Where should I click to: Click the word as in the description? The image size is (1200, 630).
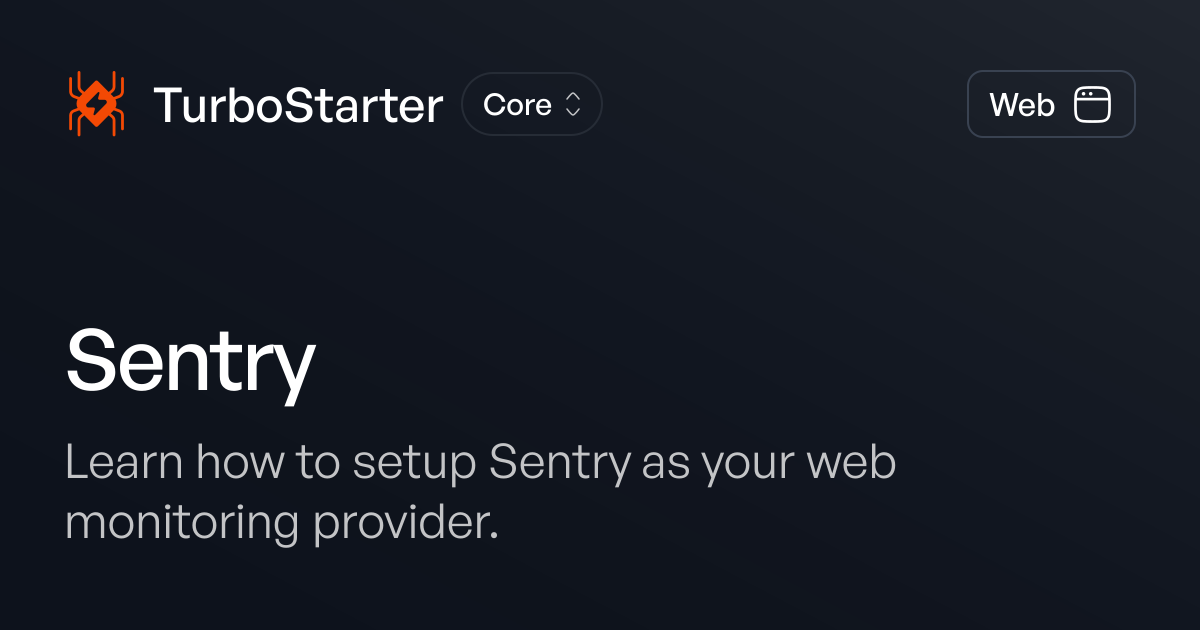point(665,463)
